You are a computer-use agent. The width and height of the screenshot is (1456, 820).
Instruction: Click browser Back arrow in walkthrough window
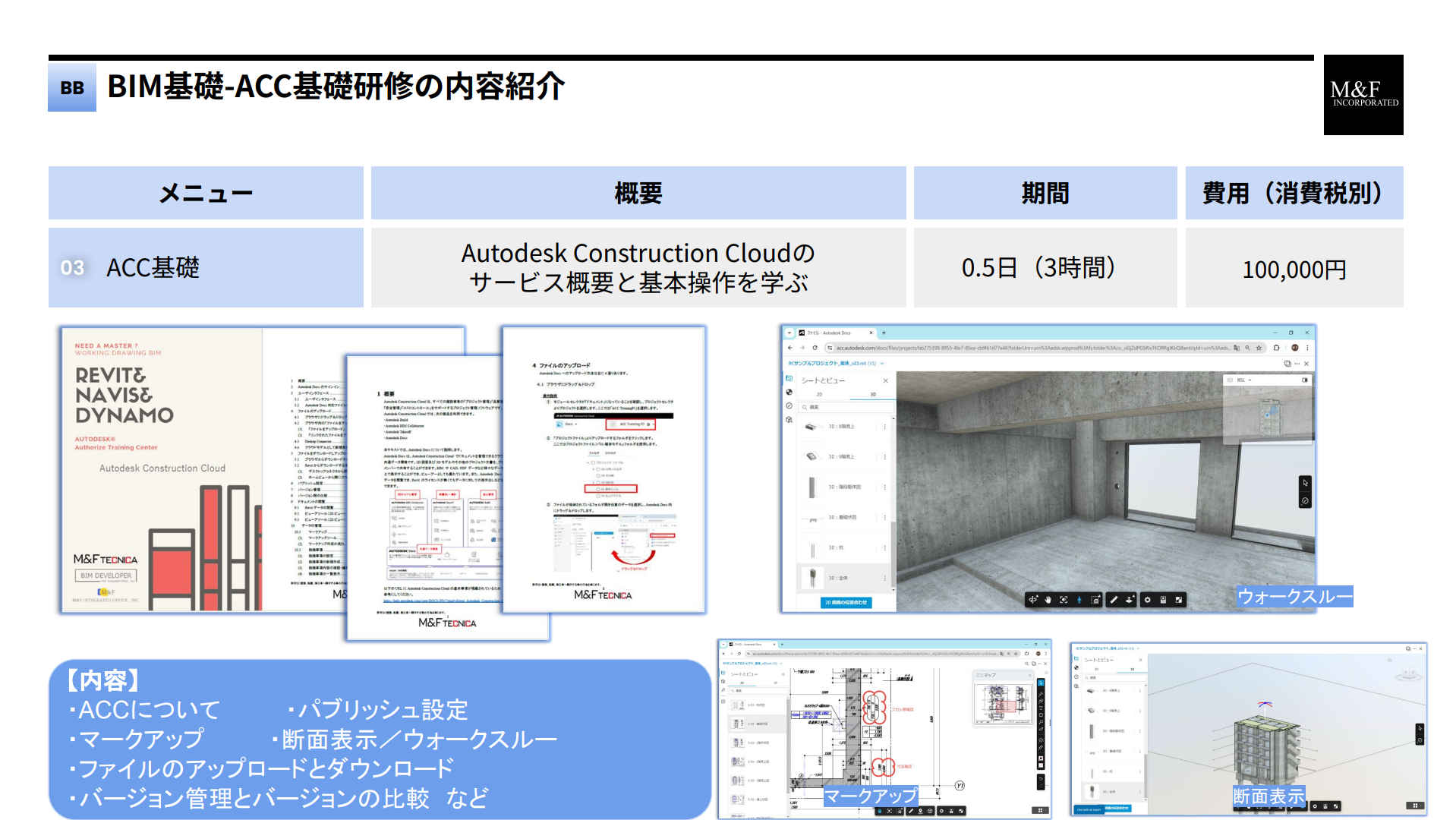[790, 348]
